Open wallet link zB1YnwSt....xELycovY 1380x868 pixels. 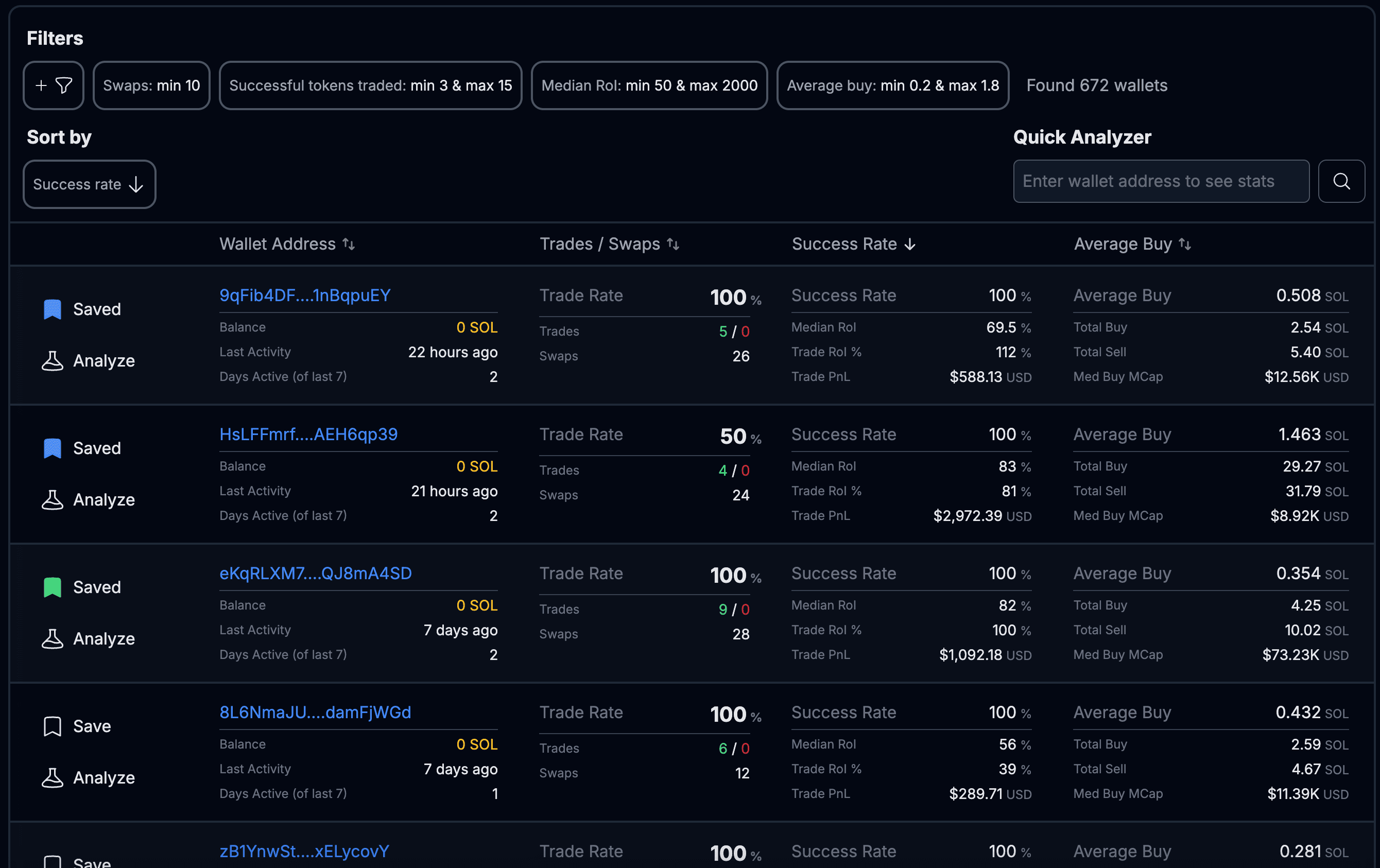click(304, 851)
